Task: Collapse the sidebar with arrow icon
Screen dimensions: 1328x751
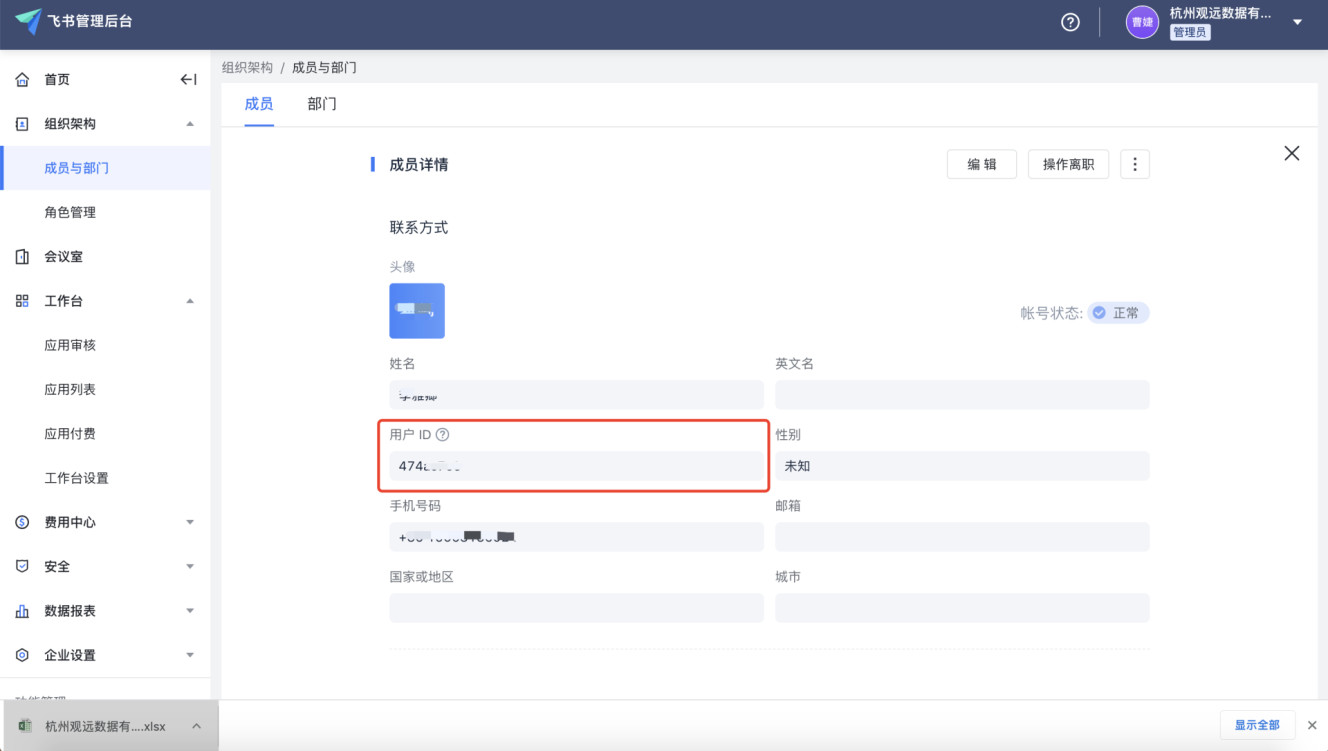Action: [188, 80]
